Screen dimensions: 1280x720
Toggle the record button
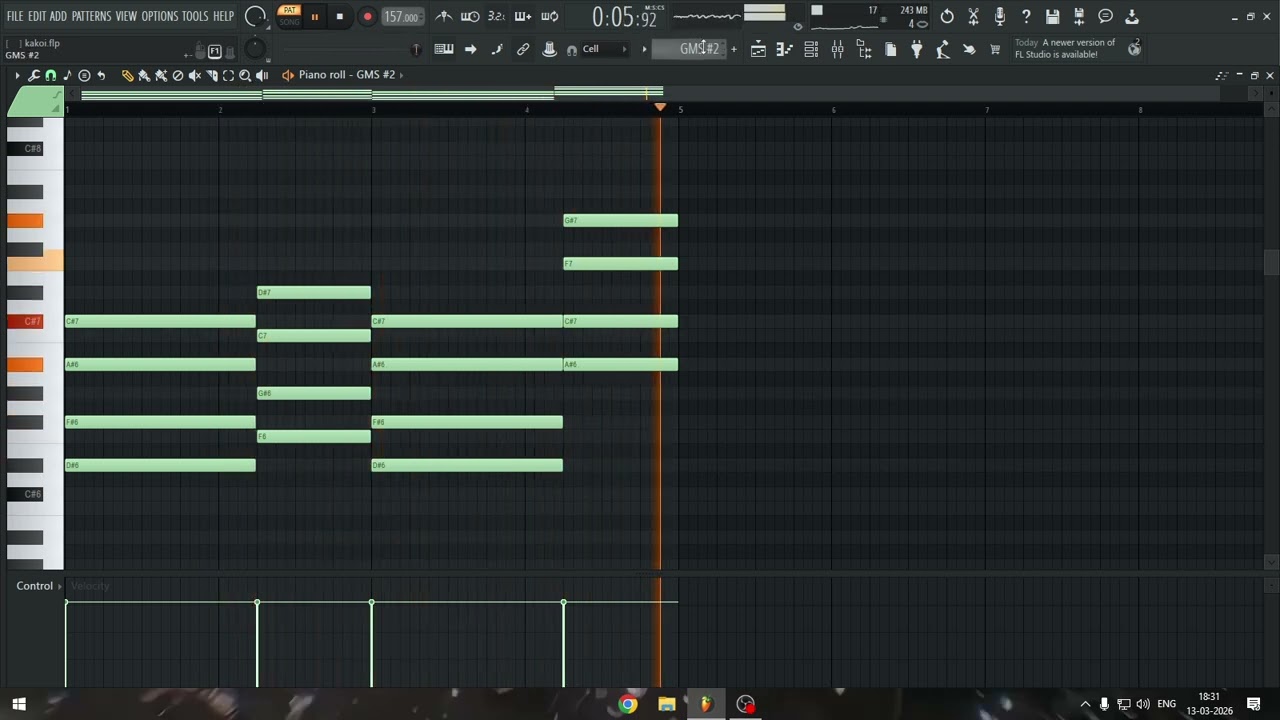pyautogui.click(x=367, y=16)
